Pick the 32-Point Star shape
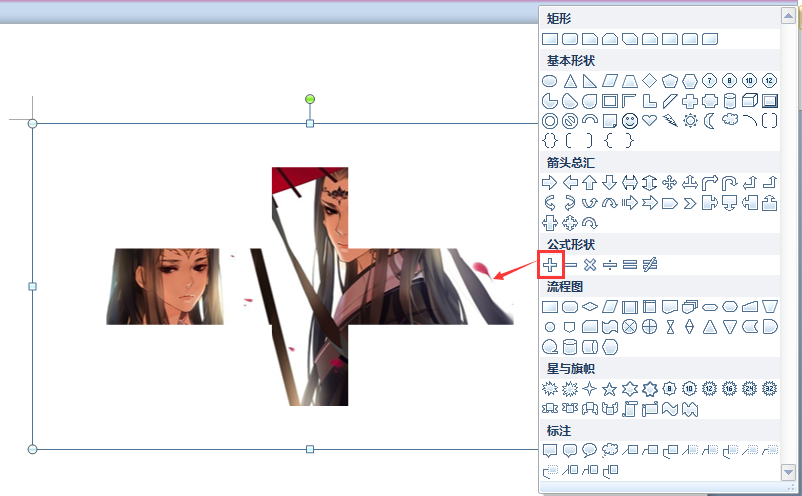Viewport: 802px width, 496px height. tap(769, 389)
